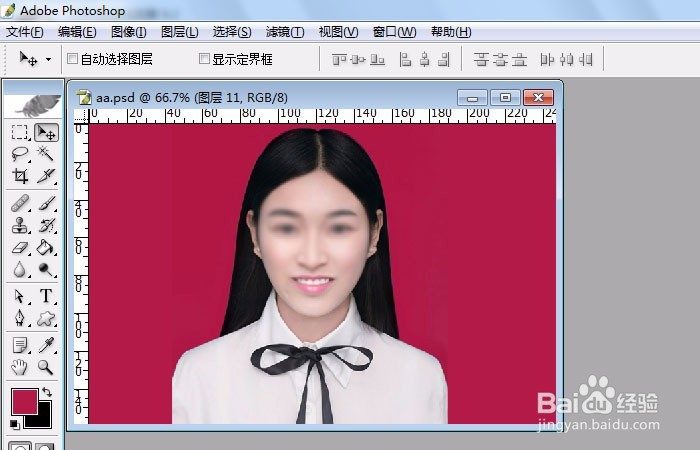Minimize the aa.psd document window

pyautogui.click(x=472, y=97)
